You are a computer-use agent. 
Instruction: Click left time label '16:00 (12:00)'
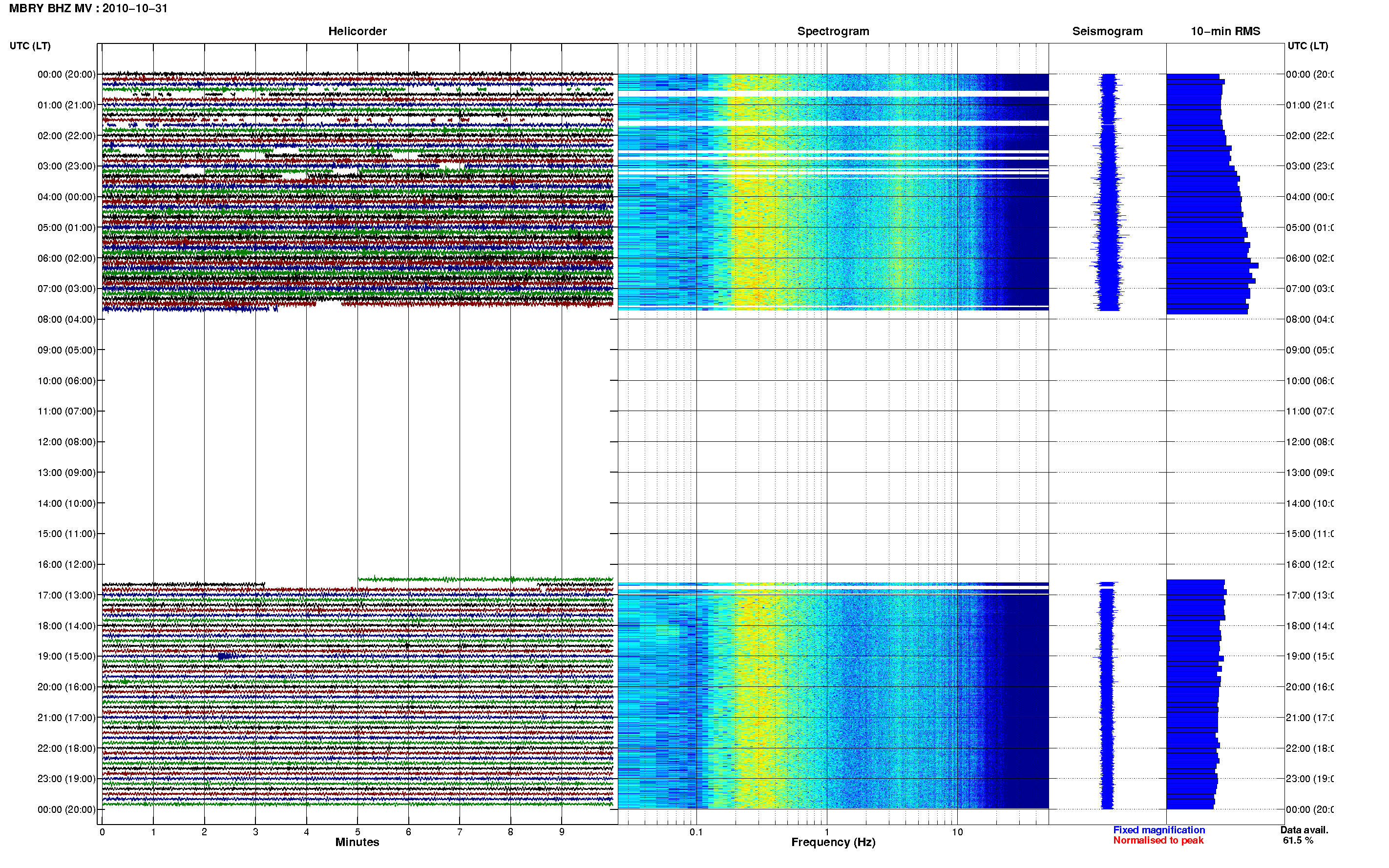coord(66,564)
